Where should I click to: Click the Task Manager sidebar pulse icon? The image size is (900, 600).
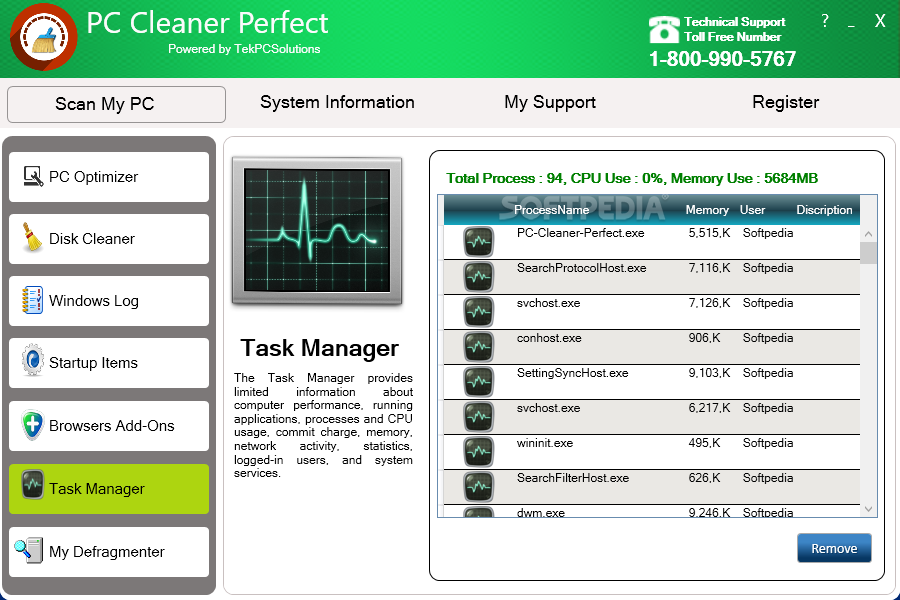pos(33,485)
